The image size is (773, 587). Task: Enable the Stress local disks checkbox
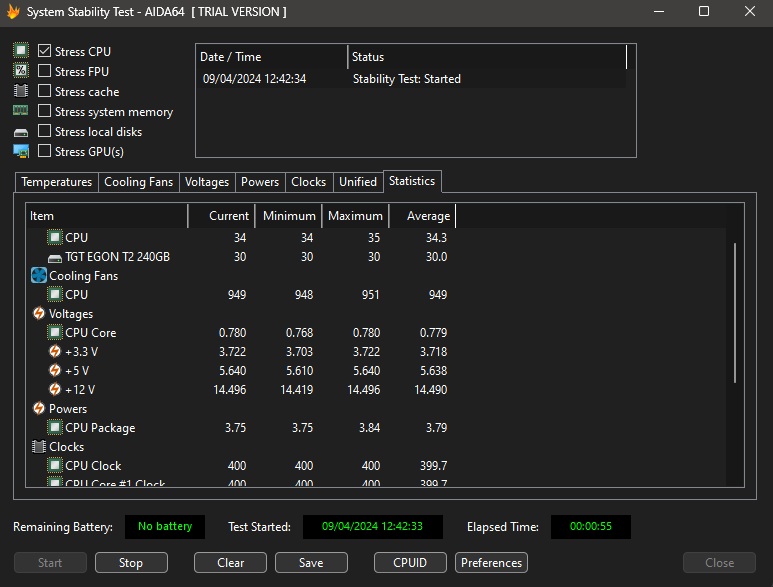click(x=44, y=131)
